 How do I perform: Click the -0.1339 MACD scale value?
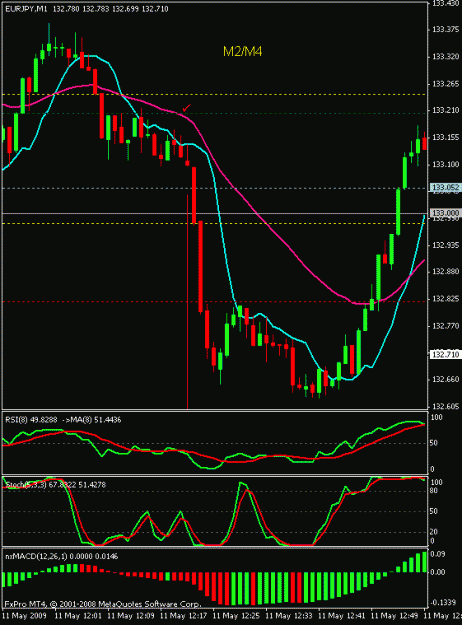click(x=443, y=602)
